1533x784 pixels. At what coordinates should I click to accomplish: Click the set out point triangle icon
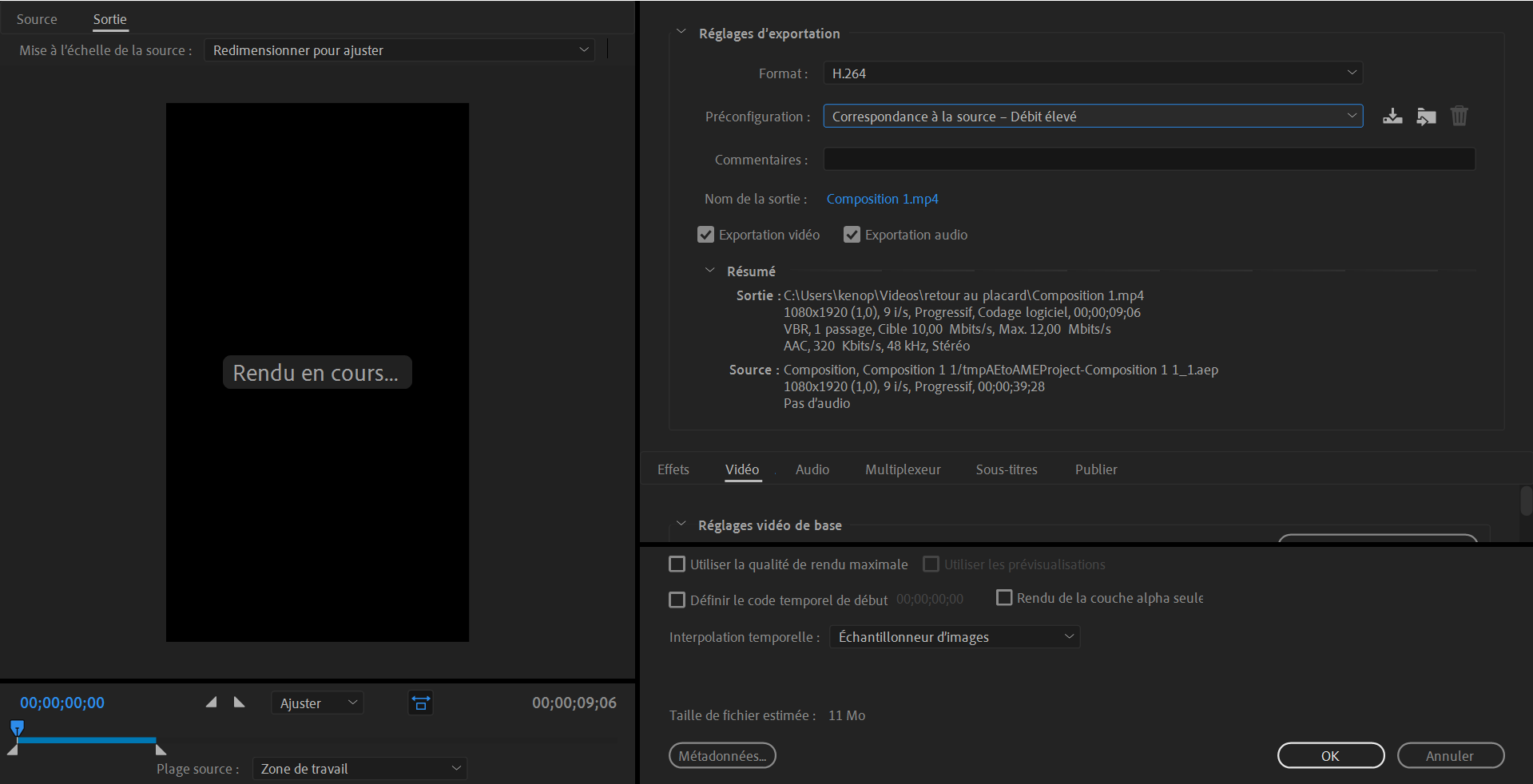(x=239, y=703)
